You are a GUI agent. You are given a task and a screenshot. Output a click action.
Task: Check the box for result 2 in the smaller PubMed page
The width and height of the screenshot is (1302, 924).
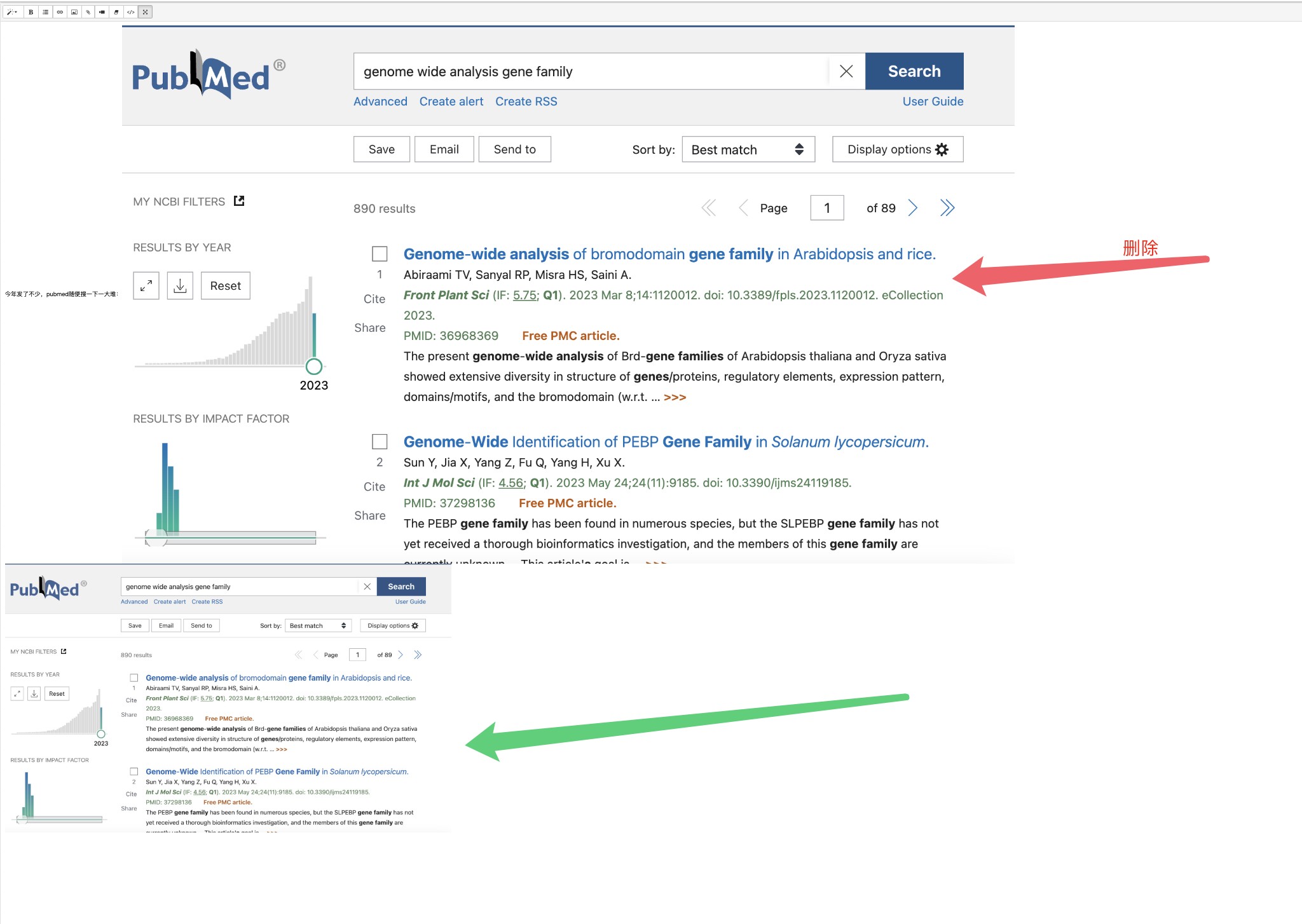pyautogui.click(x=134, y=771)
